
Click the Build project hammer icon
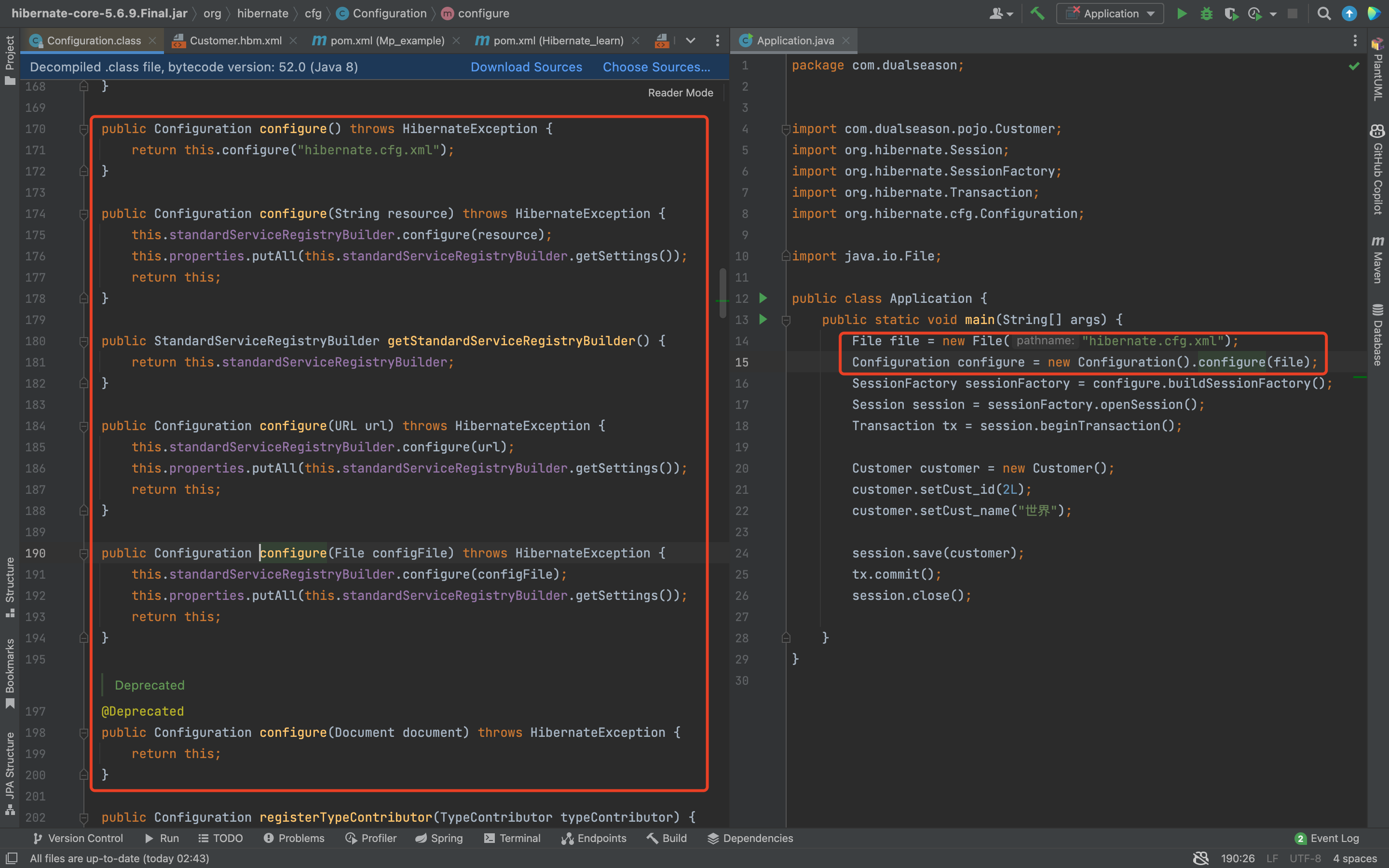tap(1037, 14)
